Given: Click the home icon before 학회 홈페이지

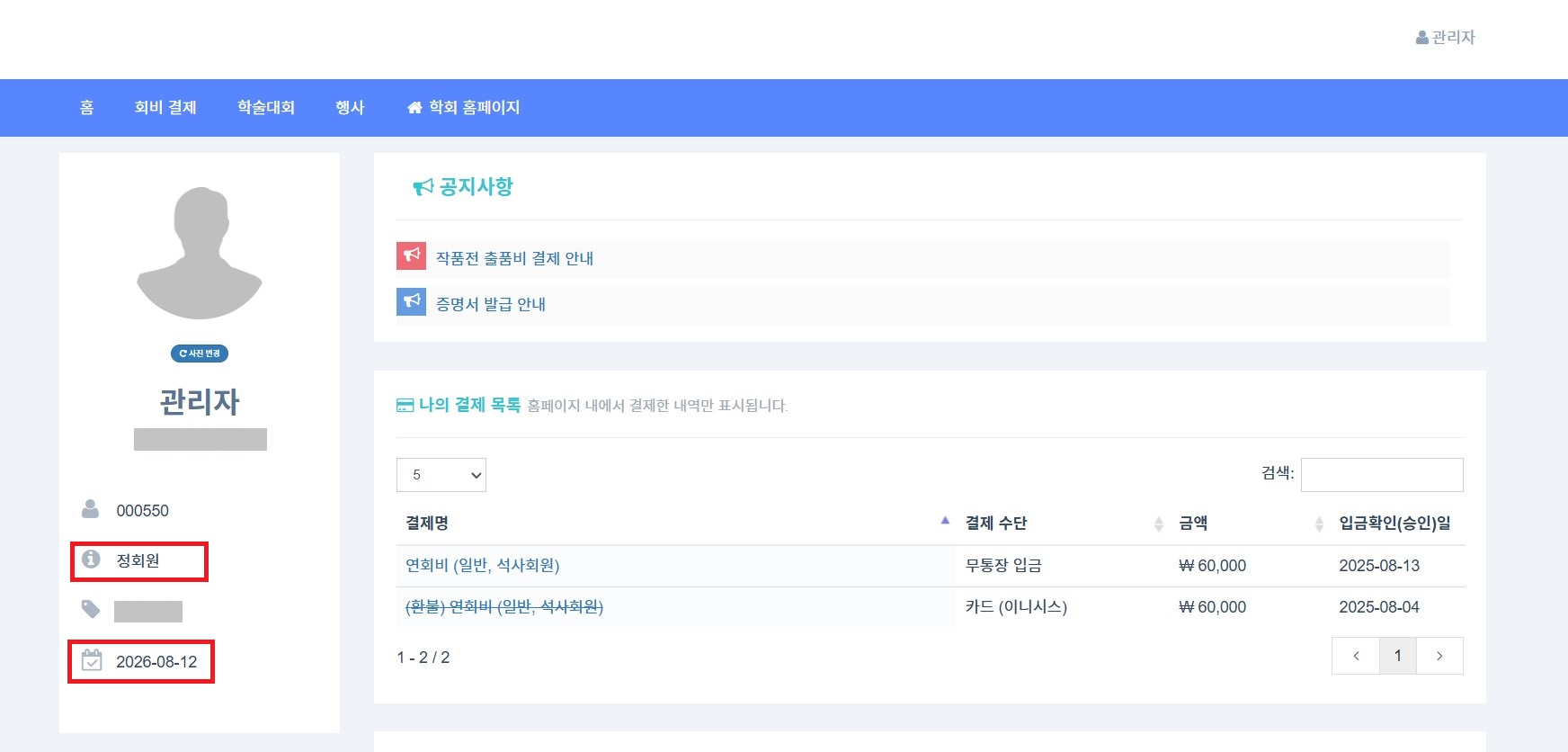Looking at the screenshot, I should coord(414,108).
